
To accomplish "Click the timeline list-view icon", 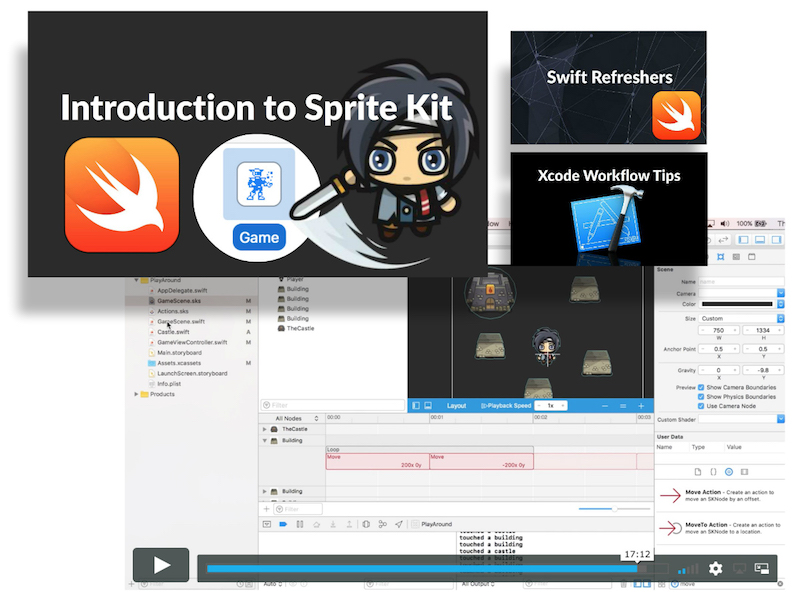I will (x=623, y=406).
